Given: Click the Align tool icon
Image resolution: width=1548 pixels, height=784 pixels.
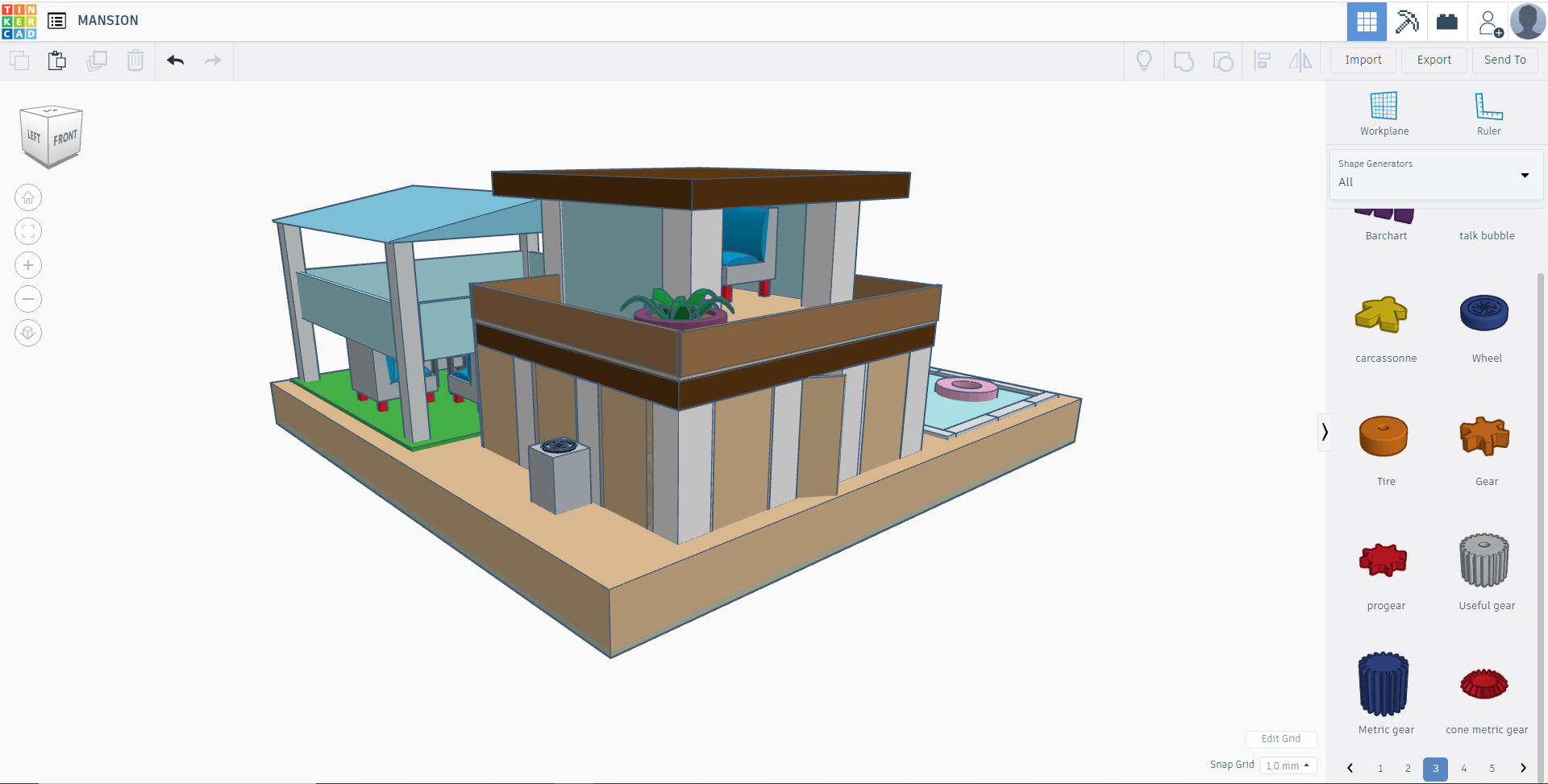Looking at the screenshot, I should click(1262, 60).
